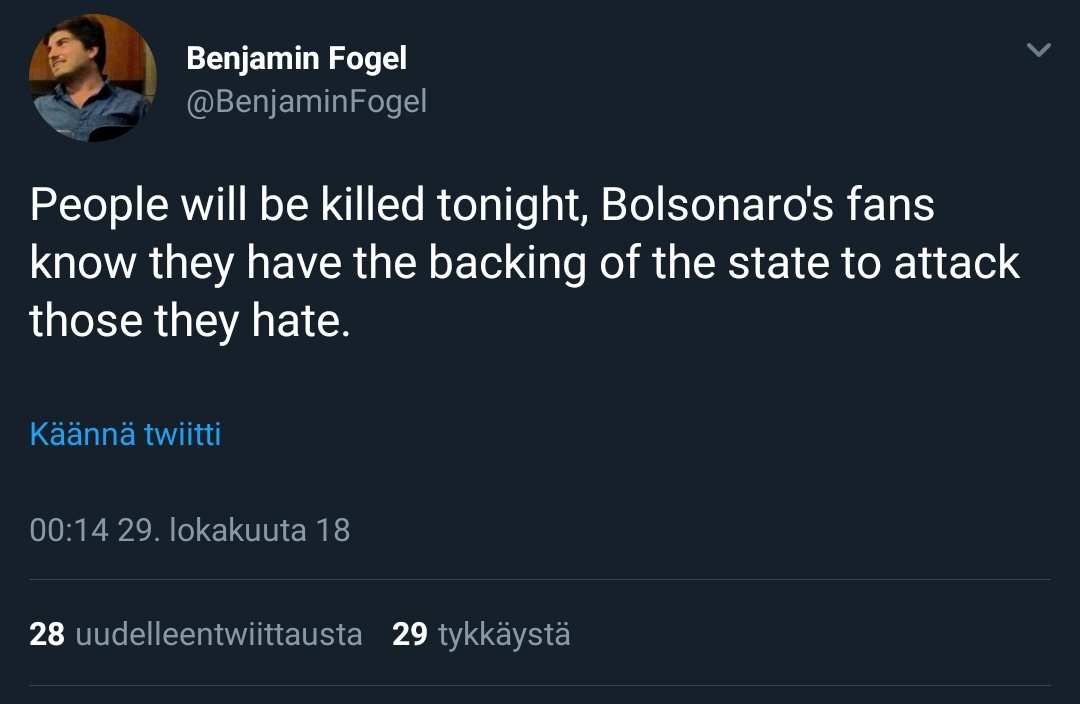Click the display name Benjamin Fogel
1080x704 pixels.
[296, 58]
